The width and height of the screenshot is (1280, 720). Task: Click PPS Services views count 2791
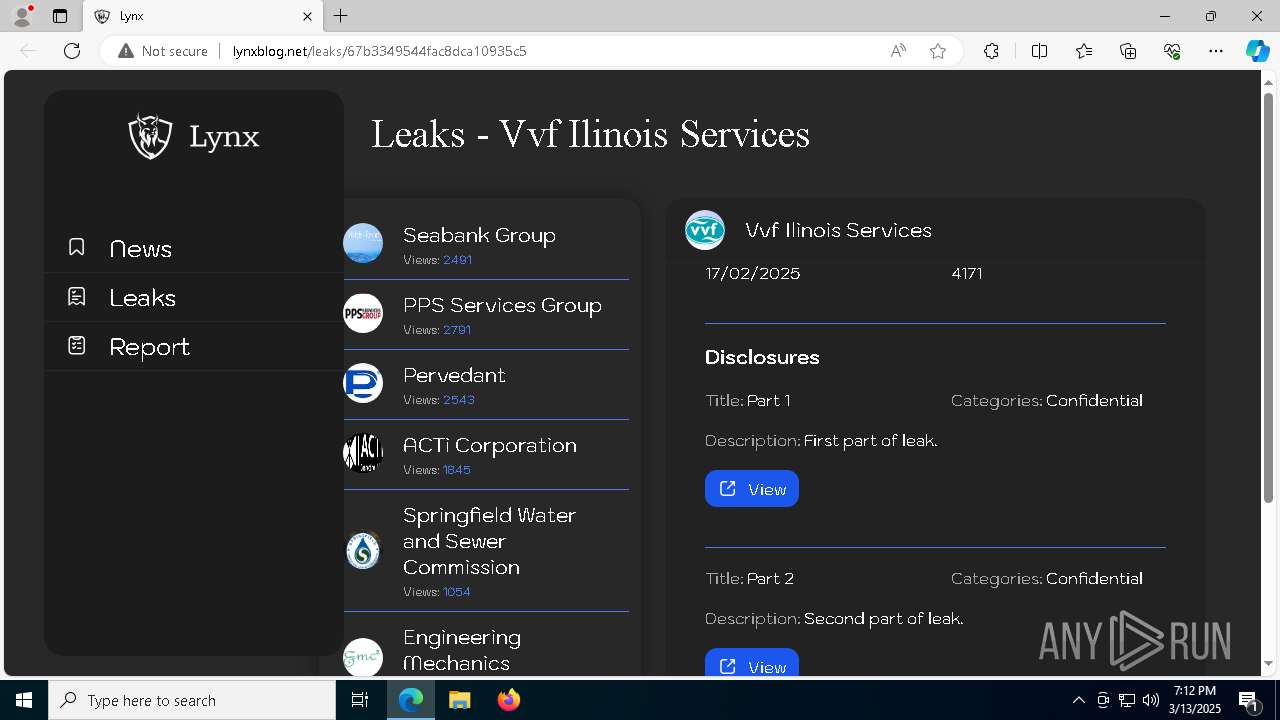(457, 330)
